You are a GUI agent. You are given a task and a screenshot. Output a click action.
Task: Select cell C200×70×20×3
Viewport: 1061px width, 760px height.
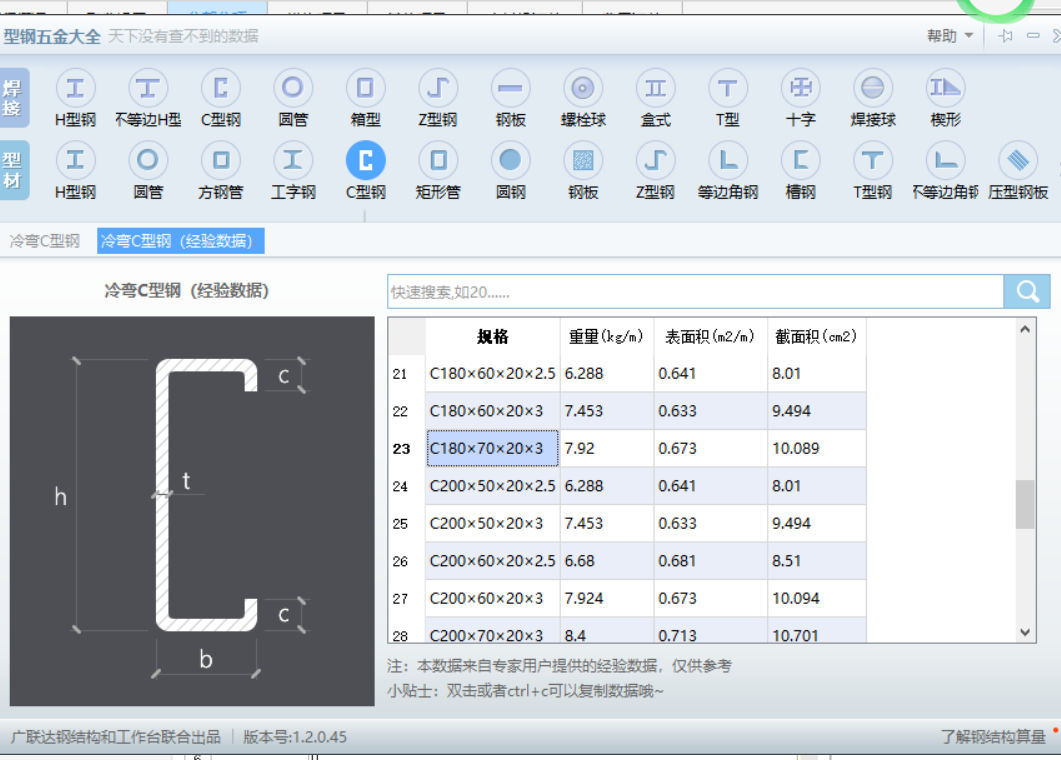[x=493, y=631]
